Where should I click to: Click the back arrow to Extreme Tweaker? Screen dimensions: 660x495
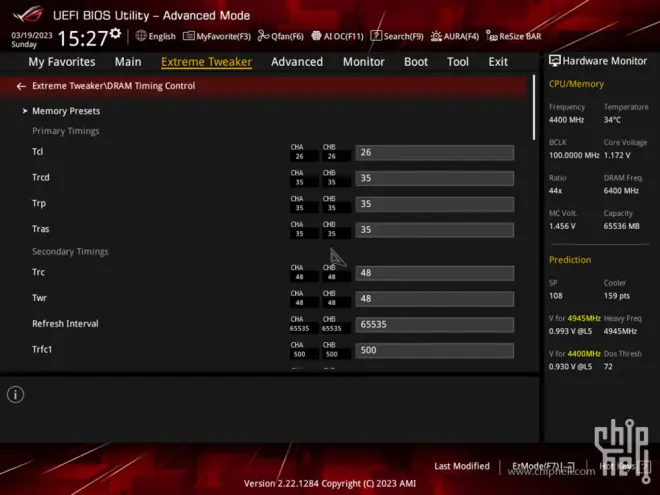coord(21,86)
